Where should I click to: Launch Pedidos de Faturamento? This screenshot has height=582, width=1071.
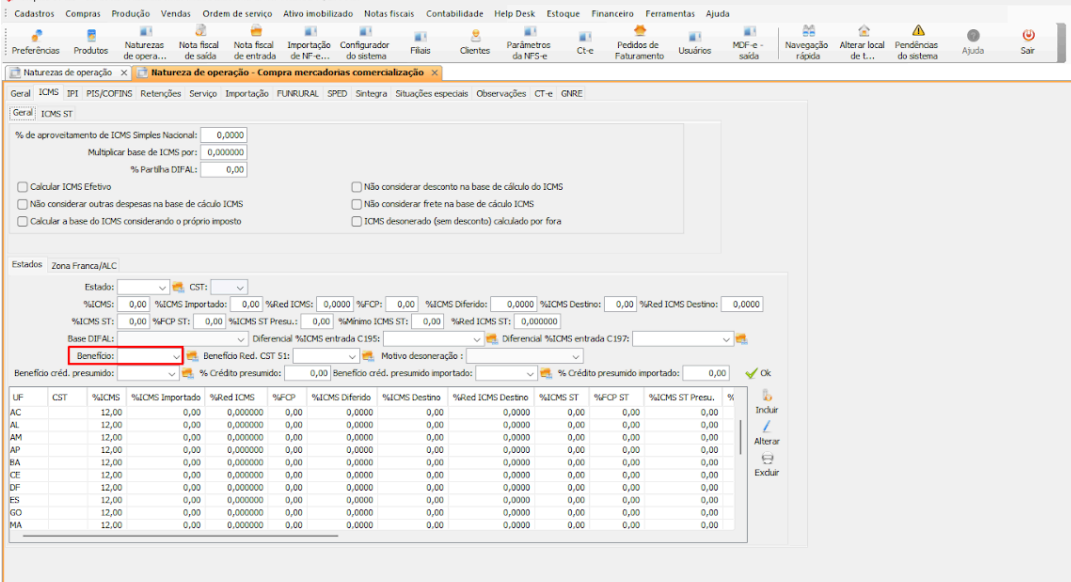639,42
